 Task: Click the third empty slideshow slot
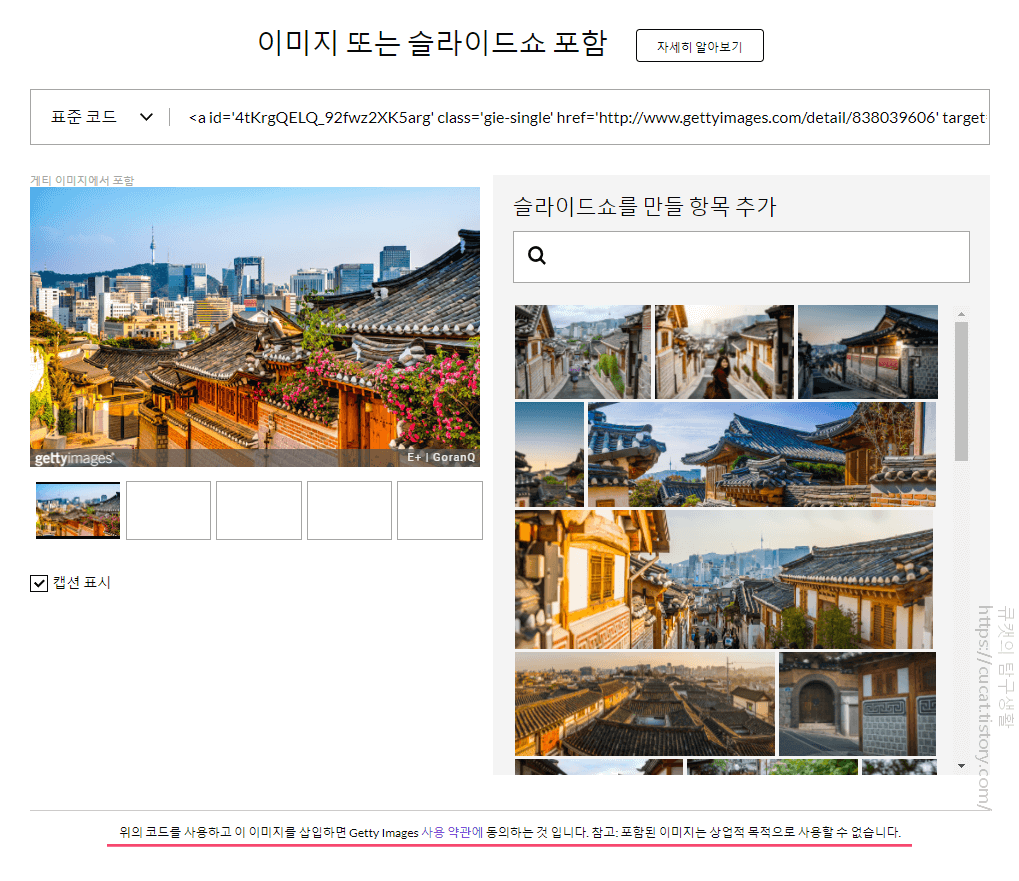point(259,511)
